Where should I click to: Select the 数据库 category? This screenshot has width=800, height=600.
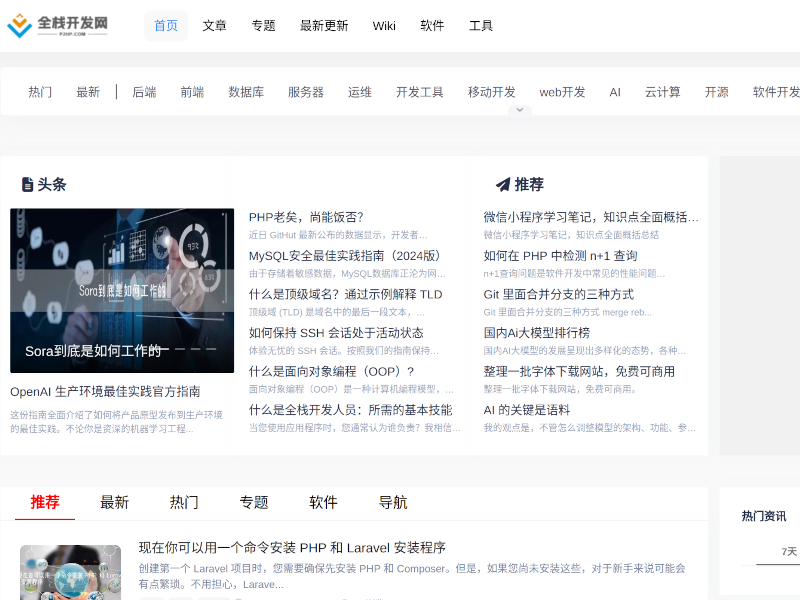246,92
